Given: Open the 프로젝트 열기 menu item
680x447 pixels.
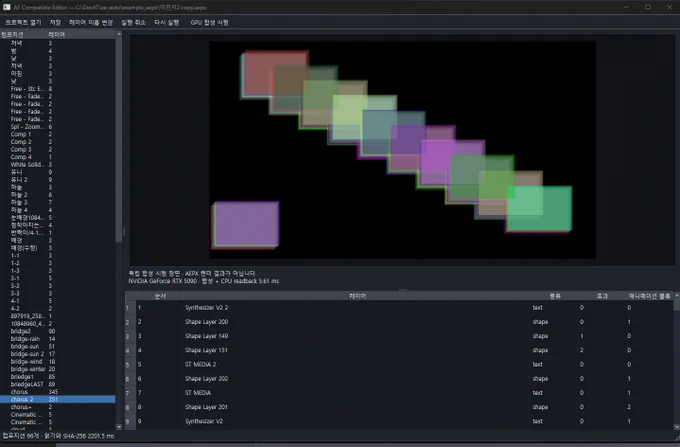Looking at the screenshot, I should point(23,23).
